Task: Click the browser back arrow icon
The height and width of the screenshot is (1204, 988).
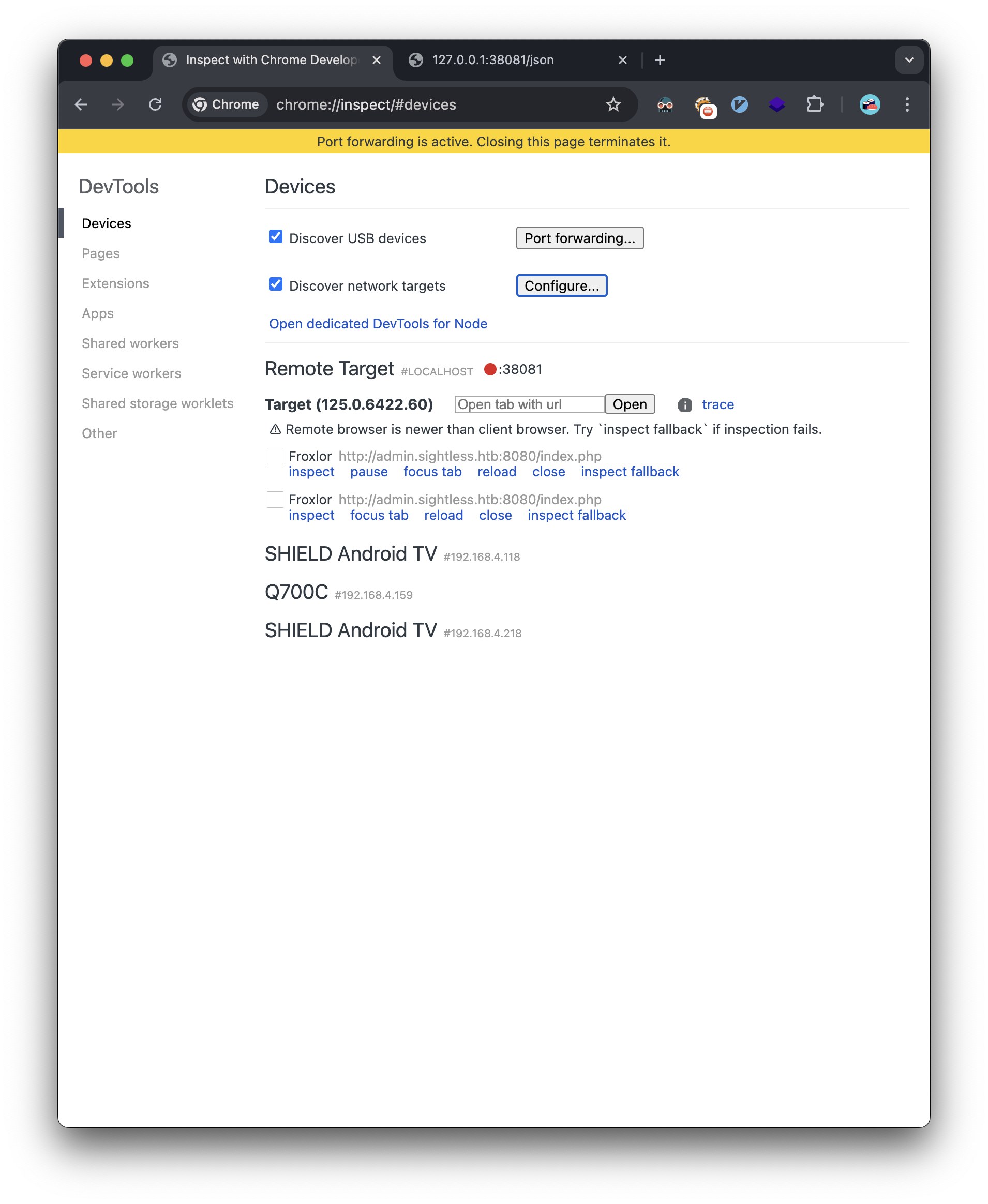Action: pos(81,104)
